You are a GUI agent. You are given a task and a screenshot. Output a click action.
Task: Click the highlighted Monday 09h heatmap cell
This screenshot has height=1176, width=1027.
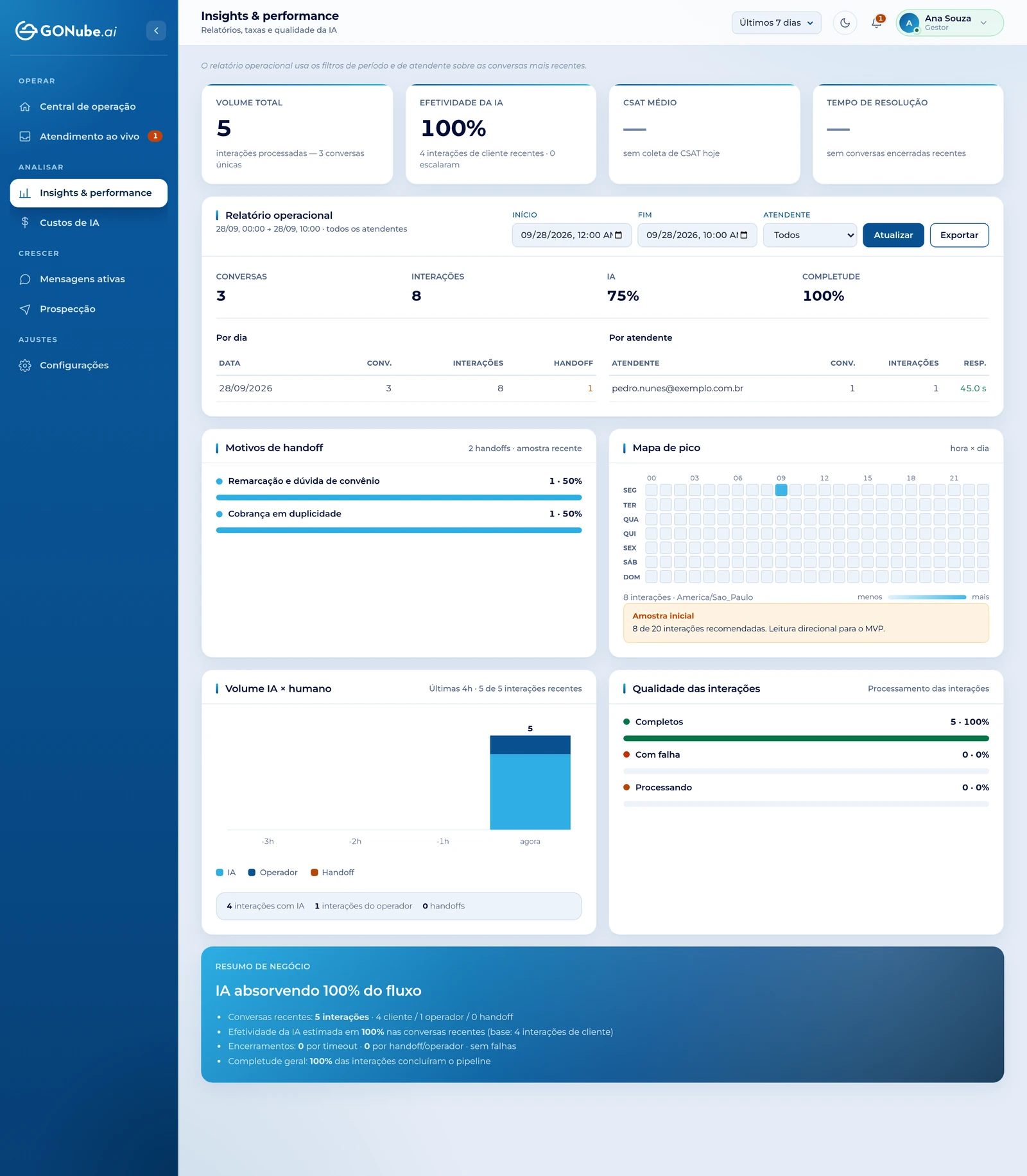pos(781,490)
